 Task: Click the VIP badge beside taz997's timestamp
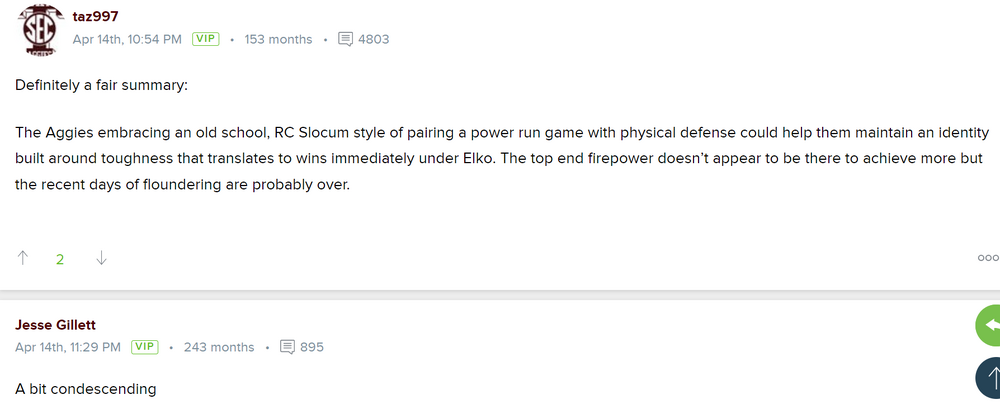206,39
